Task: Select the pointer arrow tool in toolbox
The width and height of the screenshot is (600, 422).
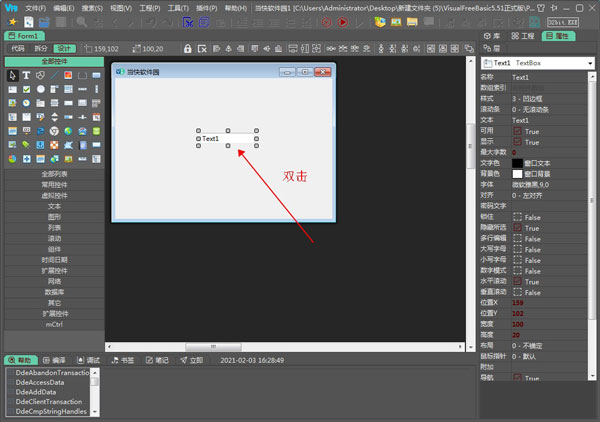Action: [x=12, y=76]
